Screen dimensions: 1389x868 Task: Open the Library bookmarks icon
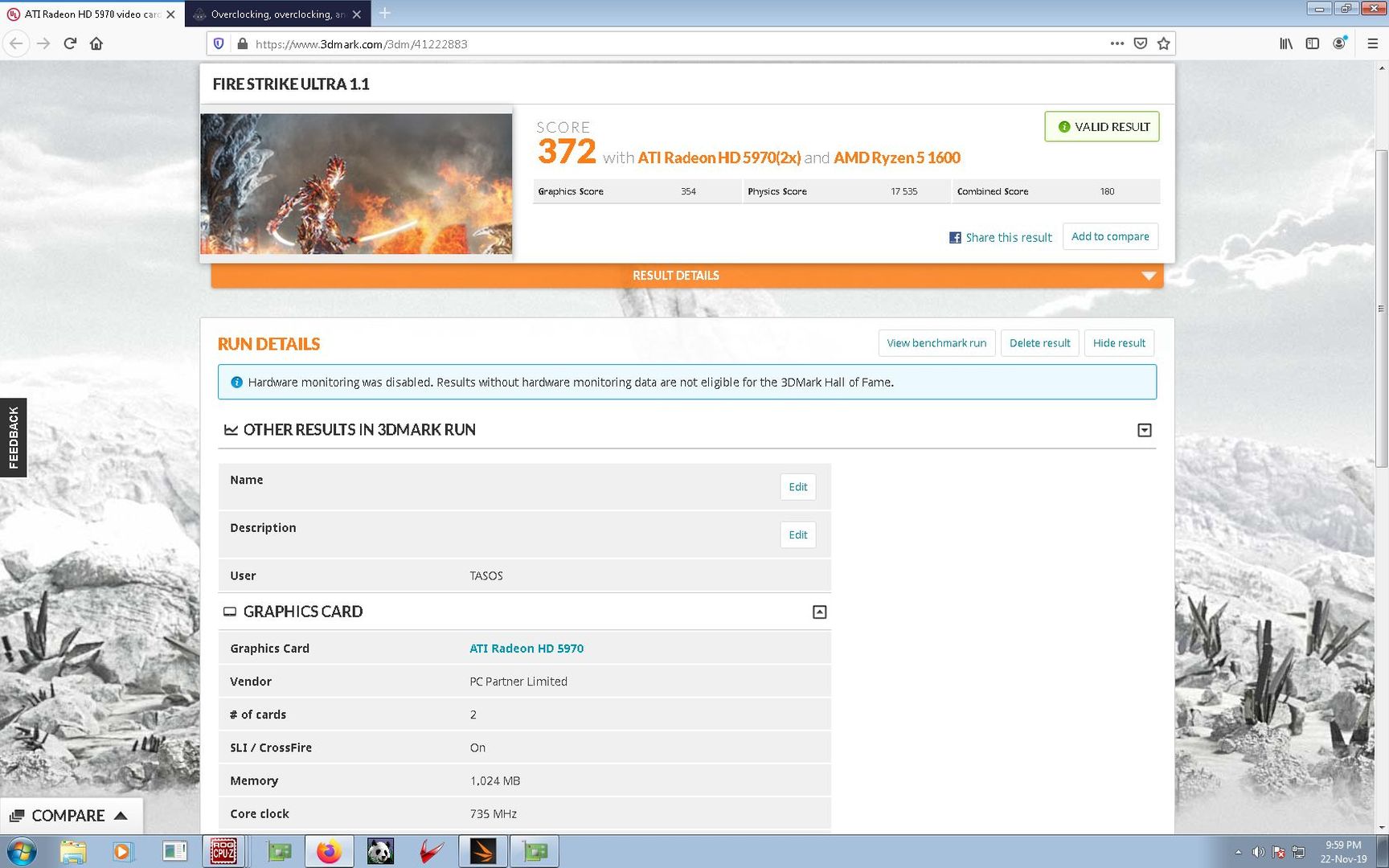pyautogui.click(x=1286, y=43)
